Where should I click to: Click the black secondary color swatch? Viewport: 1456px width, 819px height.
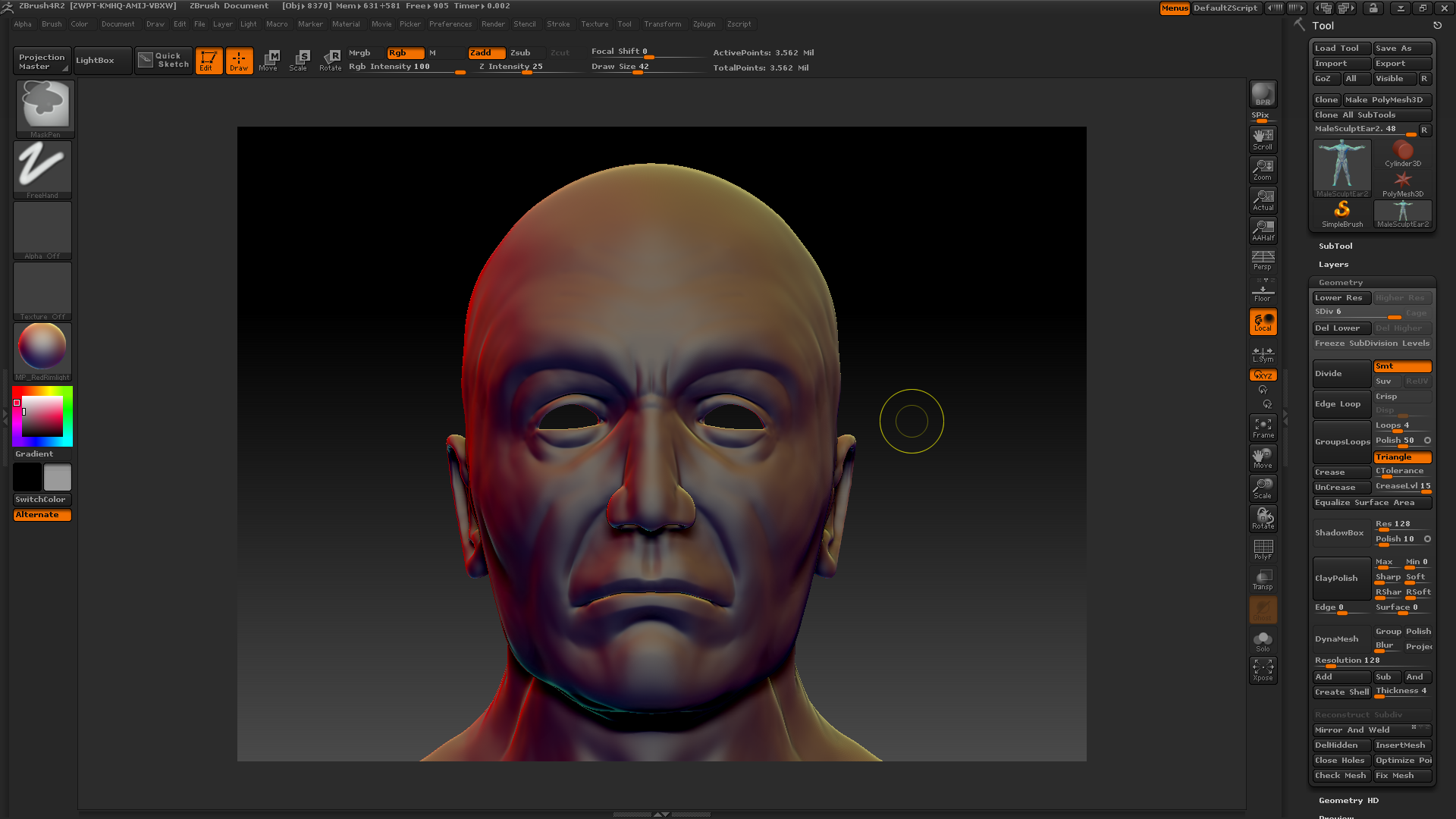[x=27, y=478]
